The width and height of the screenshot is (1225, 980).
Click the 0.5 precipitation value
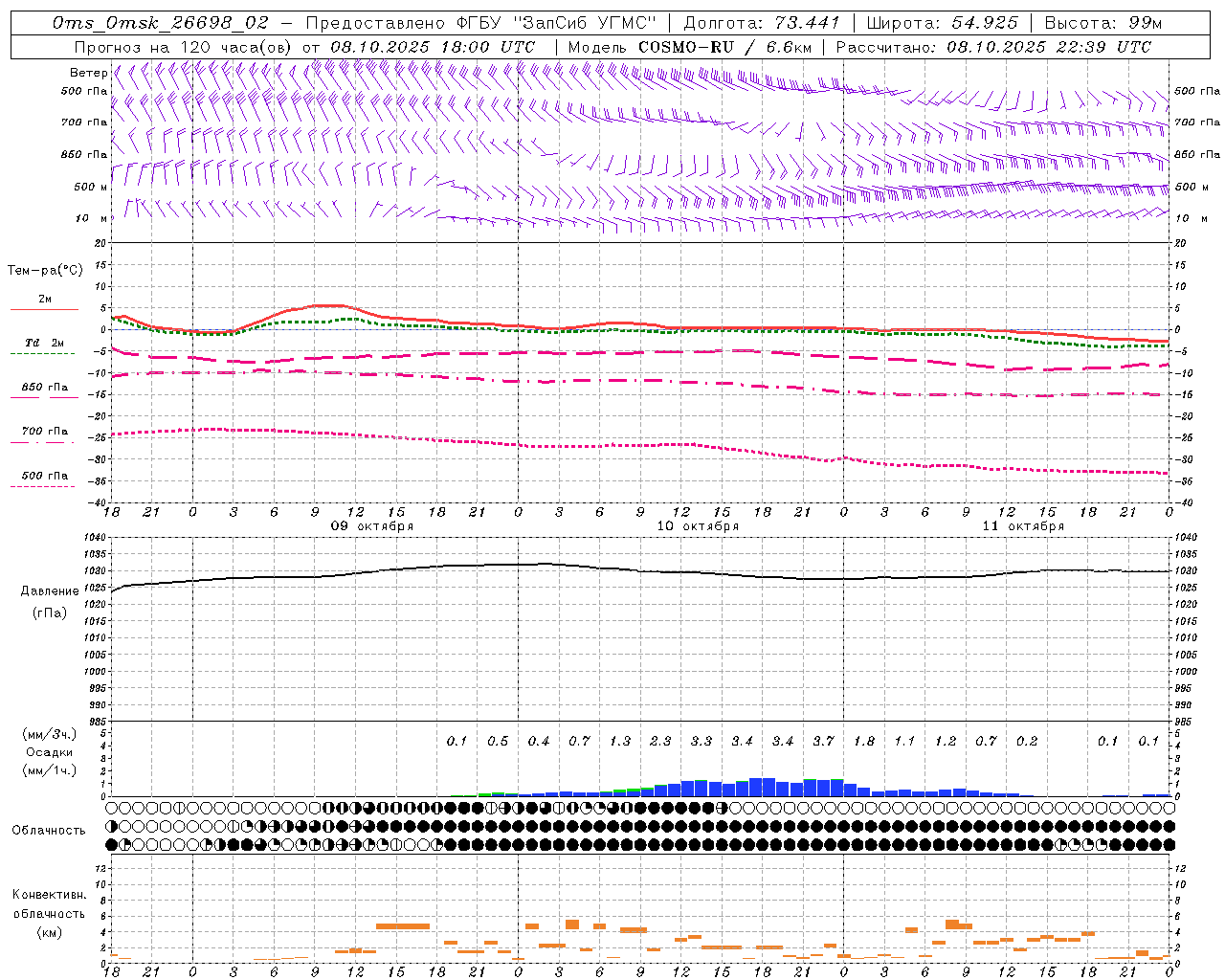pyautogui.click(x=498, y=742)
